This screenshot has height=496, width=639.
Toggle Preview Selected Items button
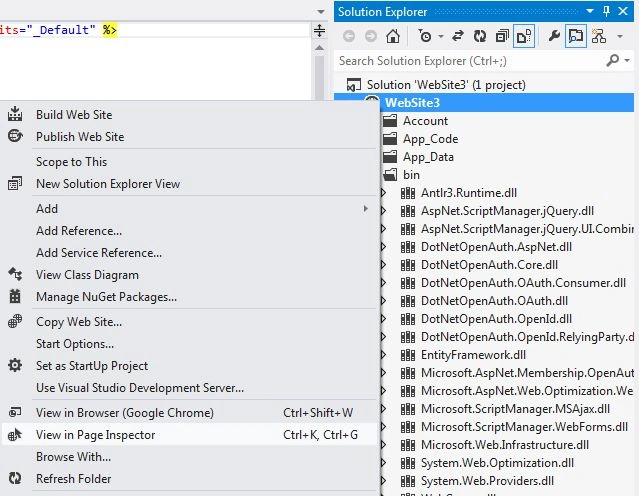[575, 37]
